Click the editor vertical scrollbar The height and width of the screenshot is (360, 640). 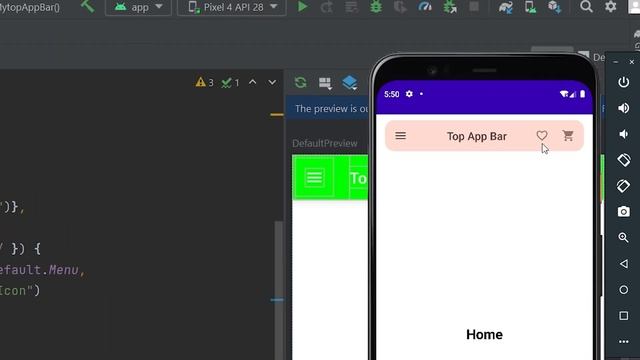(279, 290)
